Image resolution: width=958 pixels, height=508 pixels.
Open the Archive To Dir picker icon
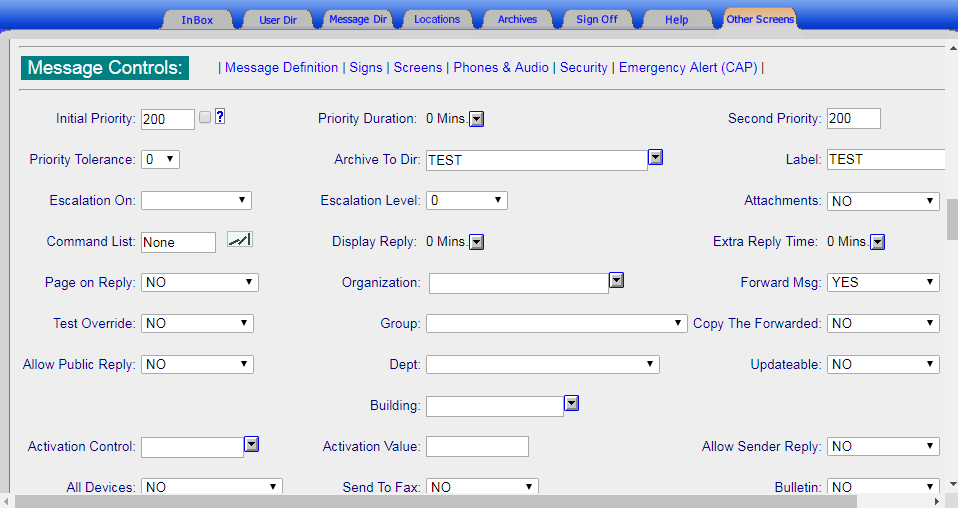656,158
